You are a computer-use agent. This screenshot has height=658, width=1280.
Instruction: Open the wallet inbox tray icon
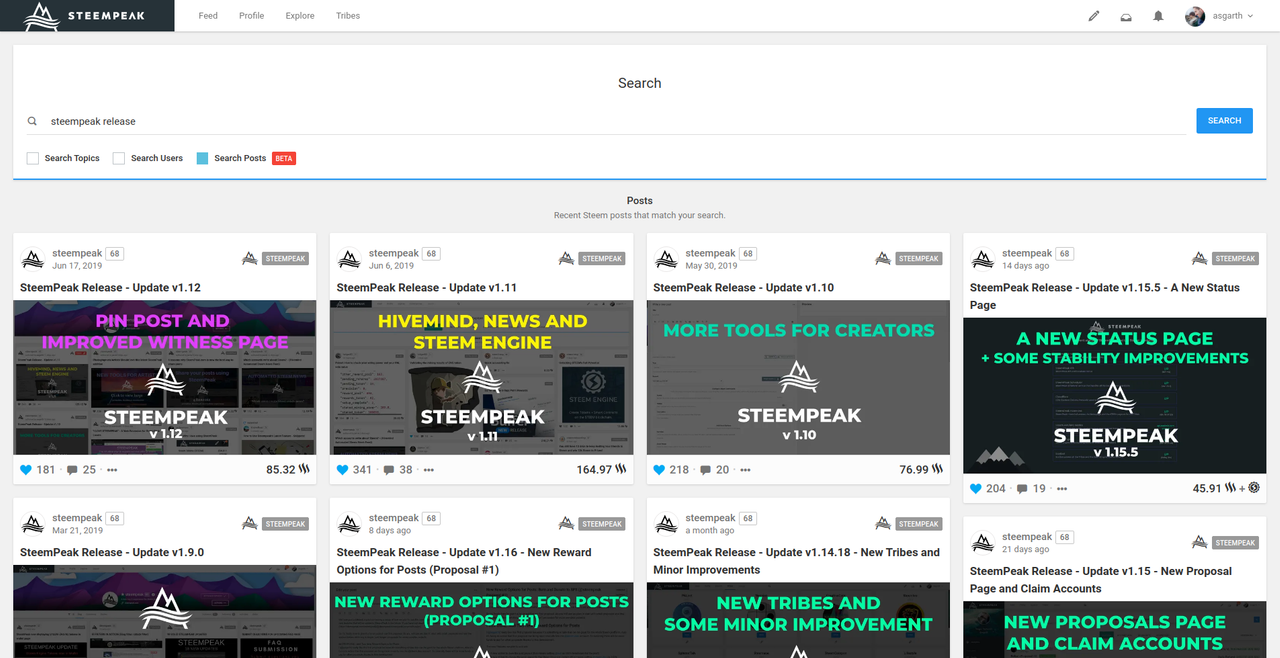[1126, 16]
